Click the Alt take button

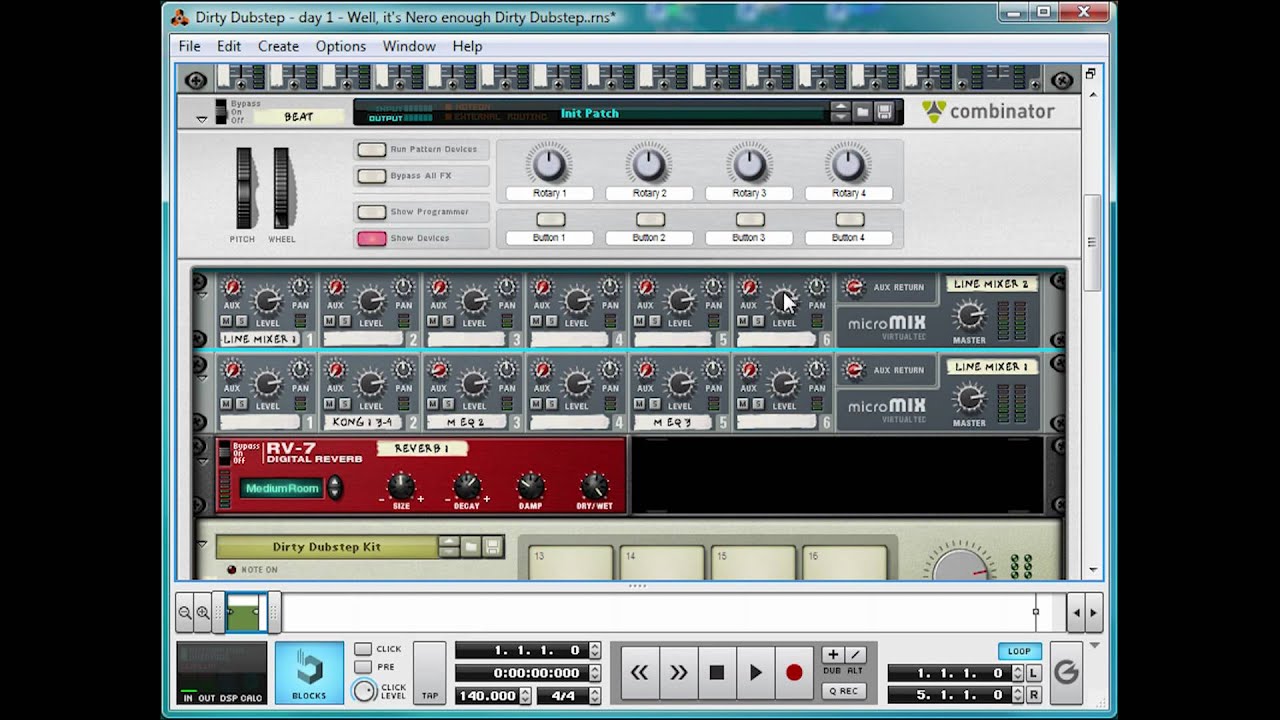(855, 655)
